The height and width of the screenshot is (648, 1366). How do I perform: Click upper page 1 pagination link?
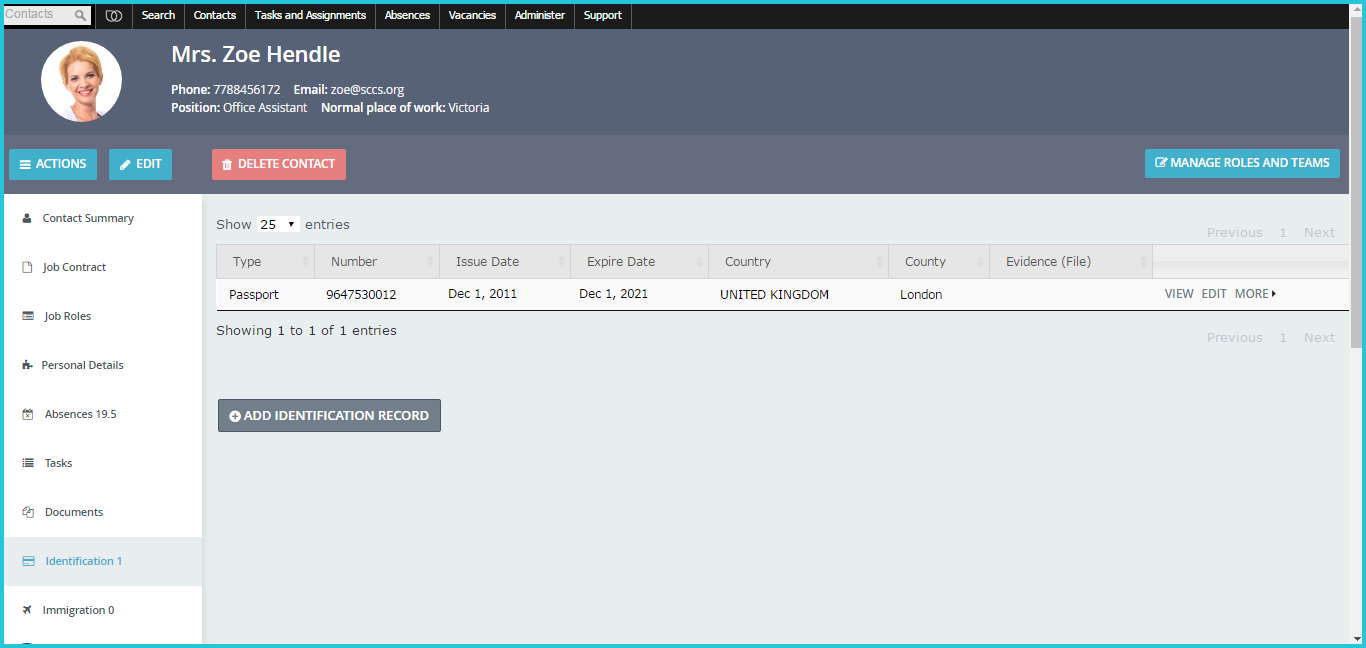click(x=1283, y=233)
